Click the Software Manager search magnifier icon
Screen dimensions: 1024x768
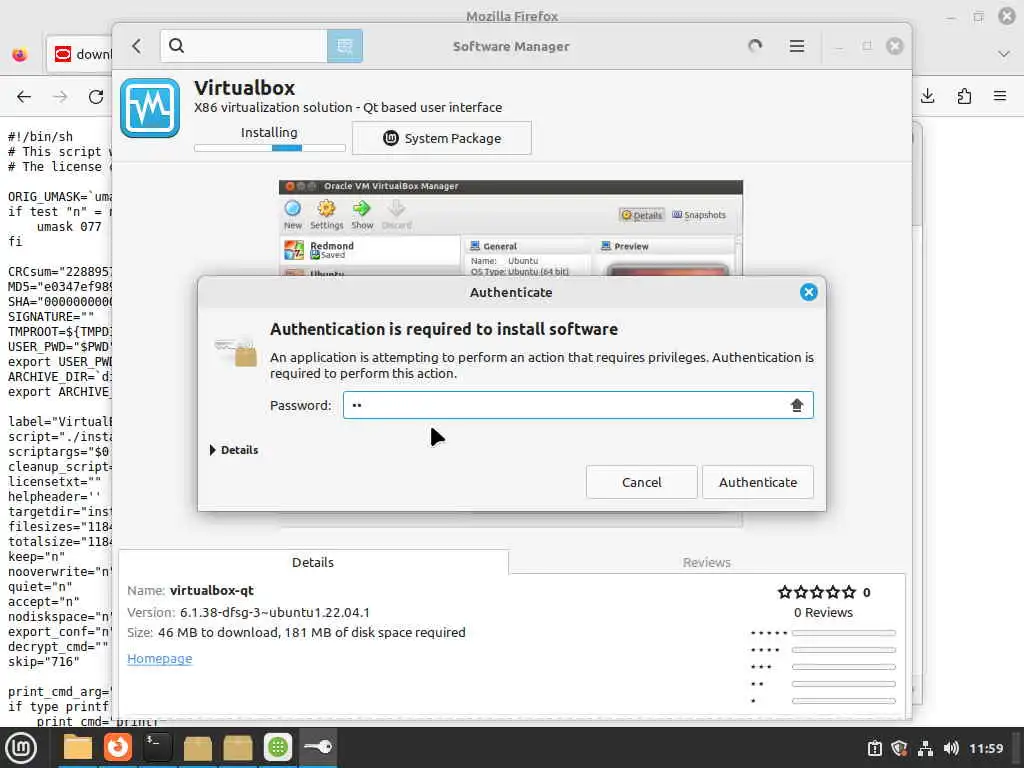[176, 46]
